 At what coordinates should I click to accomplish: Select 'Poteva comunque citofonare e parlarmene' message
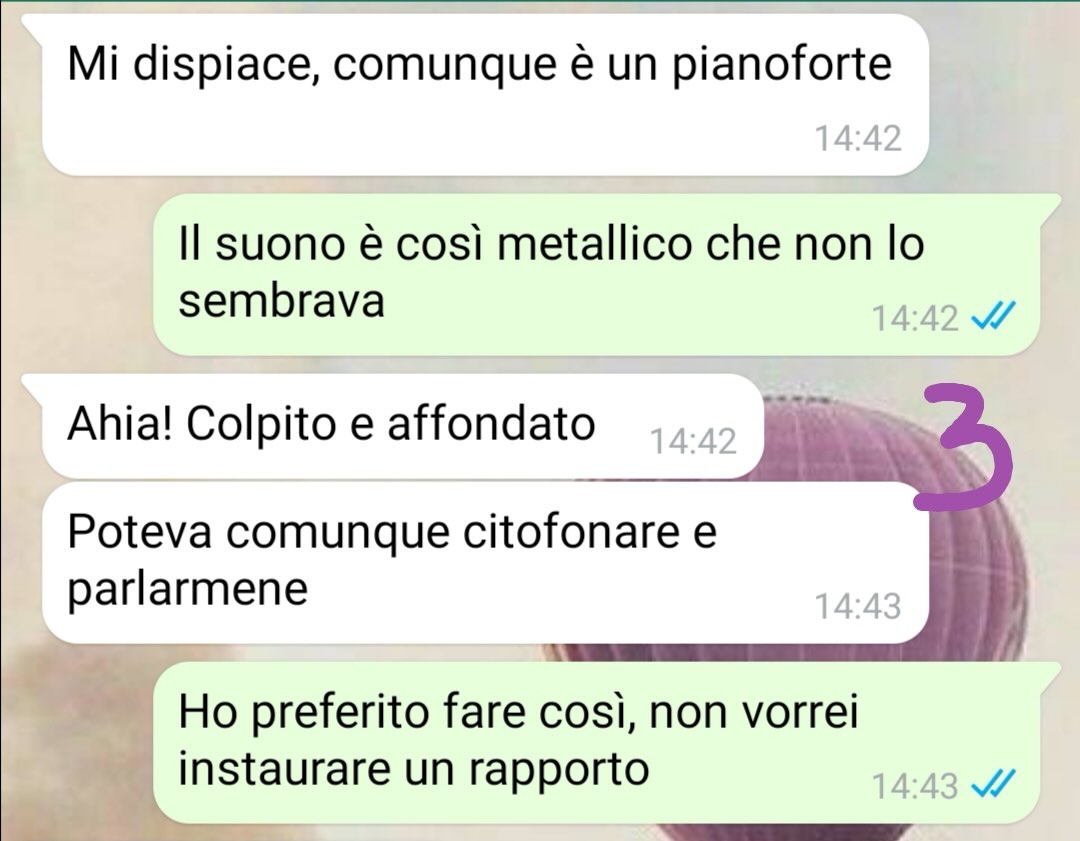tap(485, 563)
